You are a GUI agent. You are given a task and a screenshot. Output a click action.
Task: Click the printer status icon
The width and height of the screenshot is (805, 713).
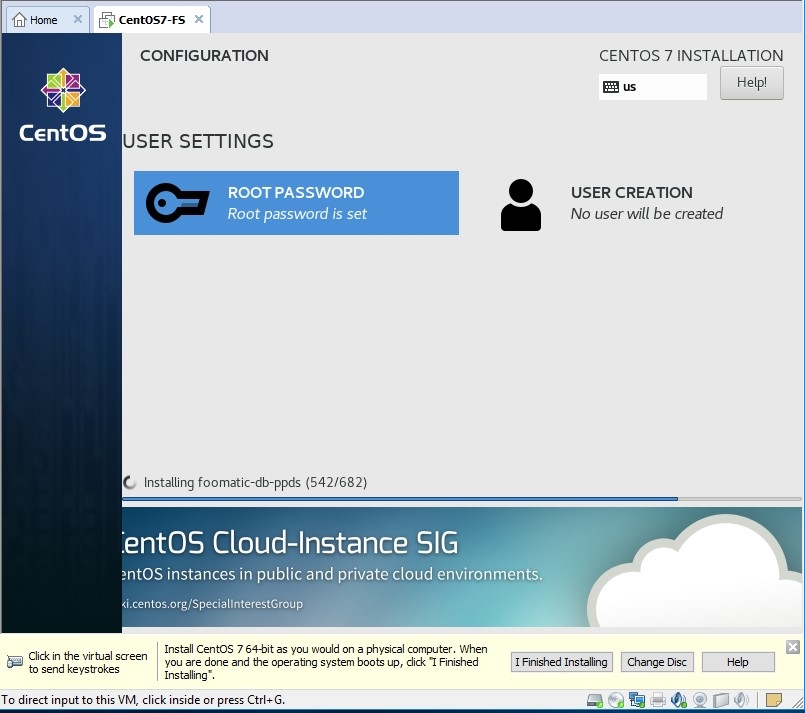point(658,700)
